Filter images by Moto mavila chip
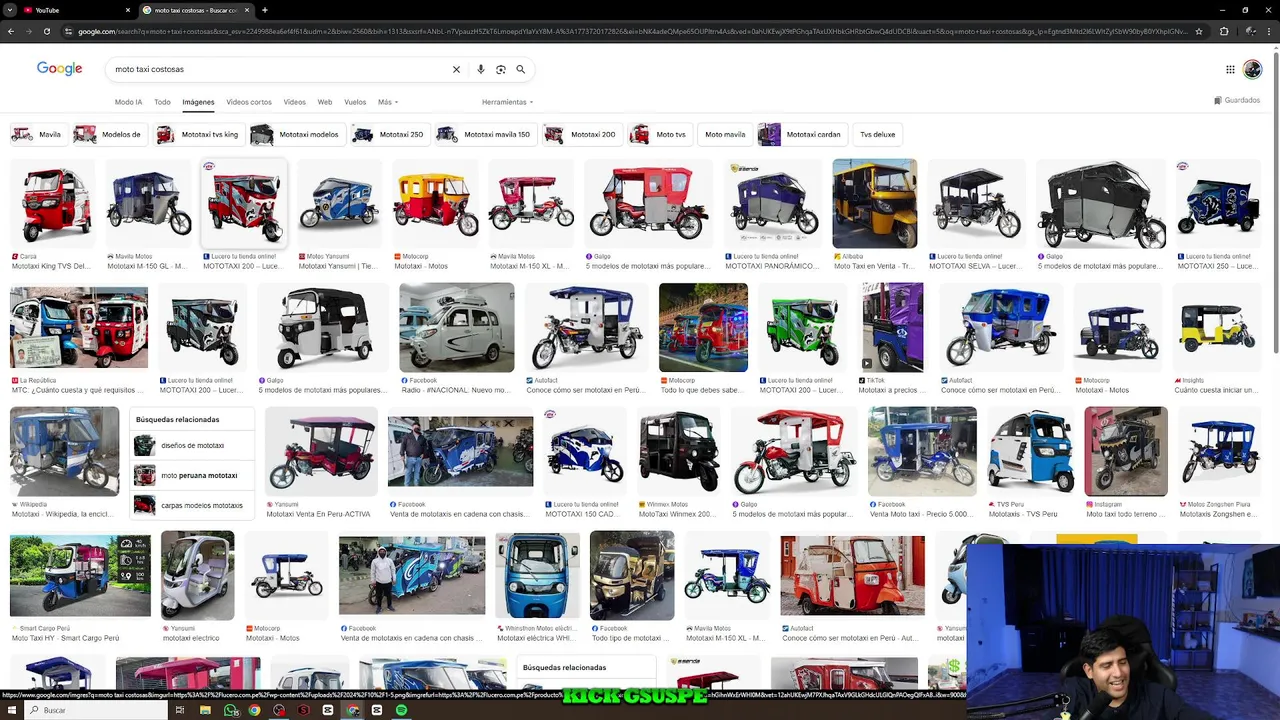1280x720 pixels. (725, 134)
